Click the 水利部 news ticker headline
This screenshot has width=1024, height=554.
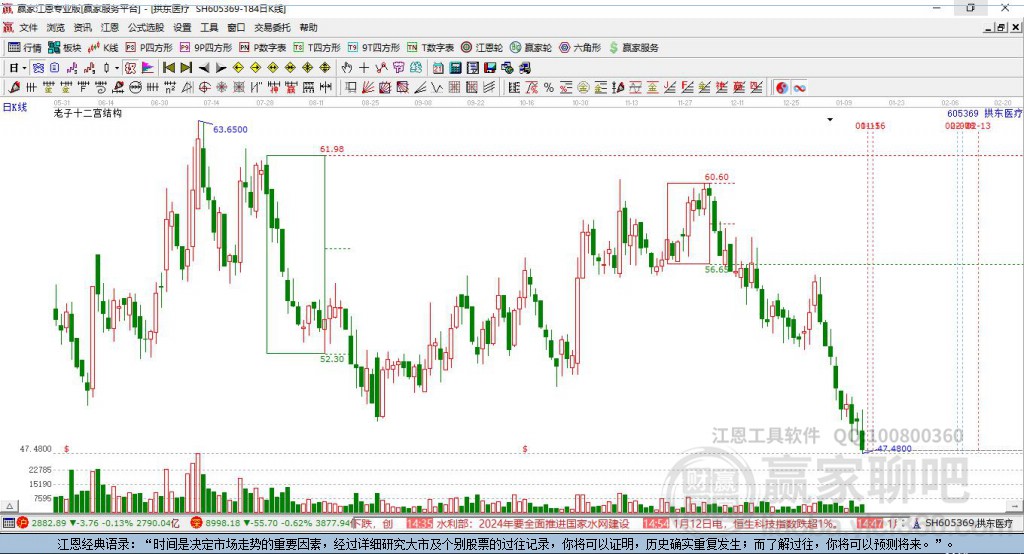click(532, 524)
